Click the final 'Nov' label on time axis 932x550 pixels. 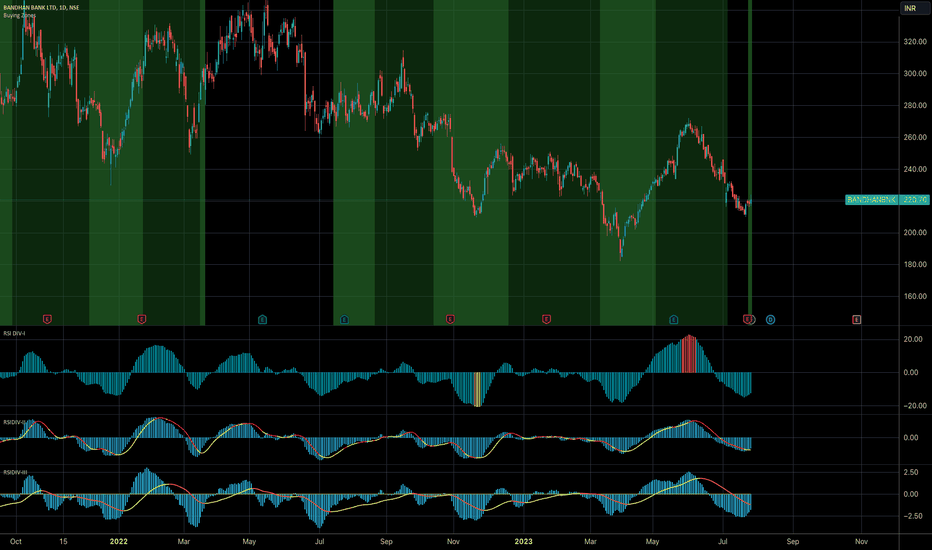(861, 542)
